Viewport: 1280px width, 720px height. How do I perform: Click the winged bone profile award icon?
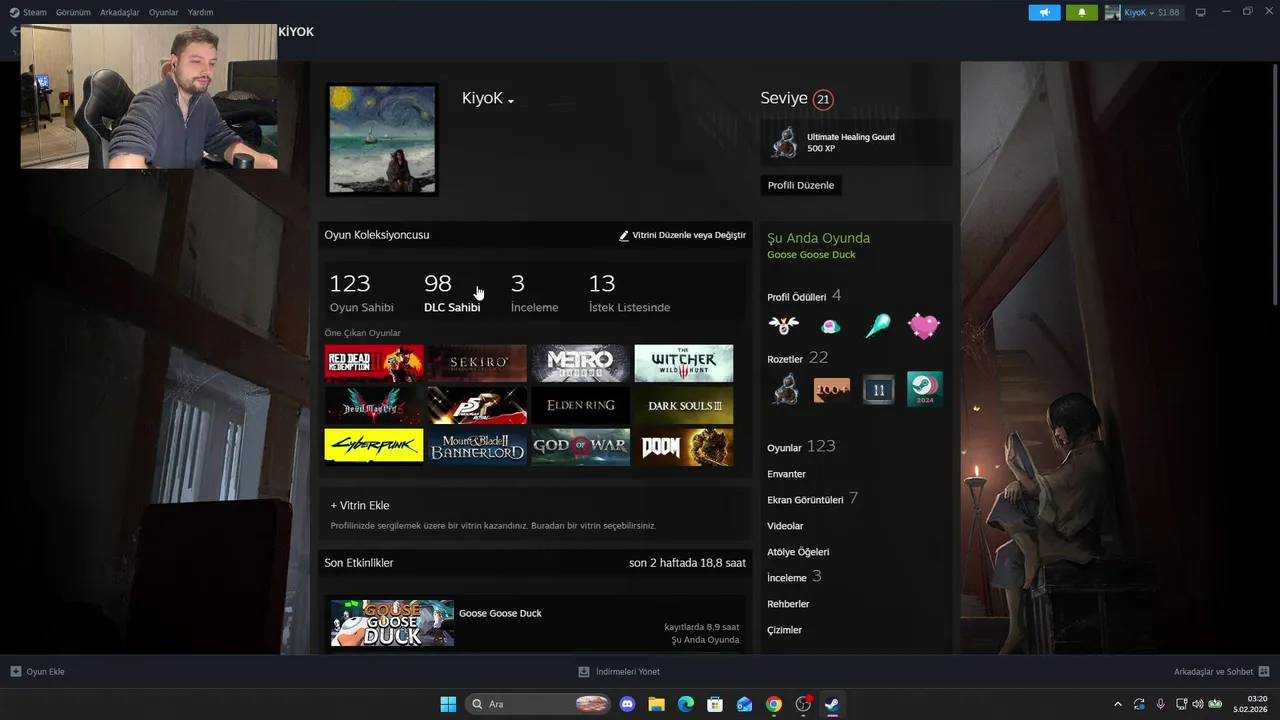784,325
